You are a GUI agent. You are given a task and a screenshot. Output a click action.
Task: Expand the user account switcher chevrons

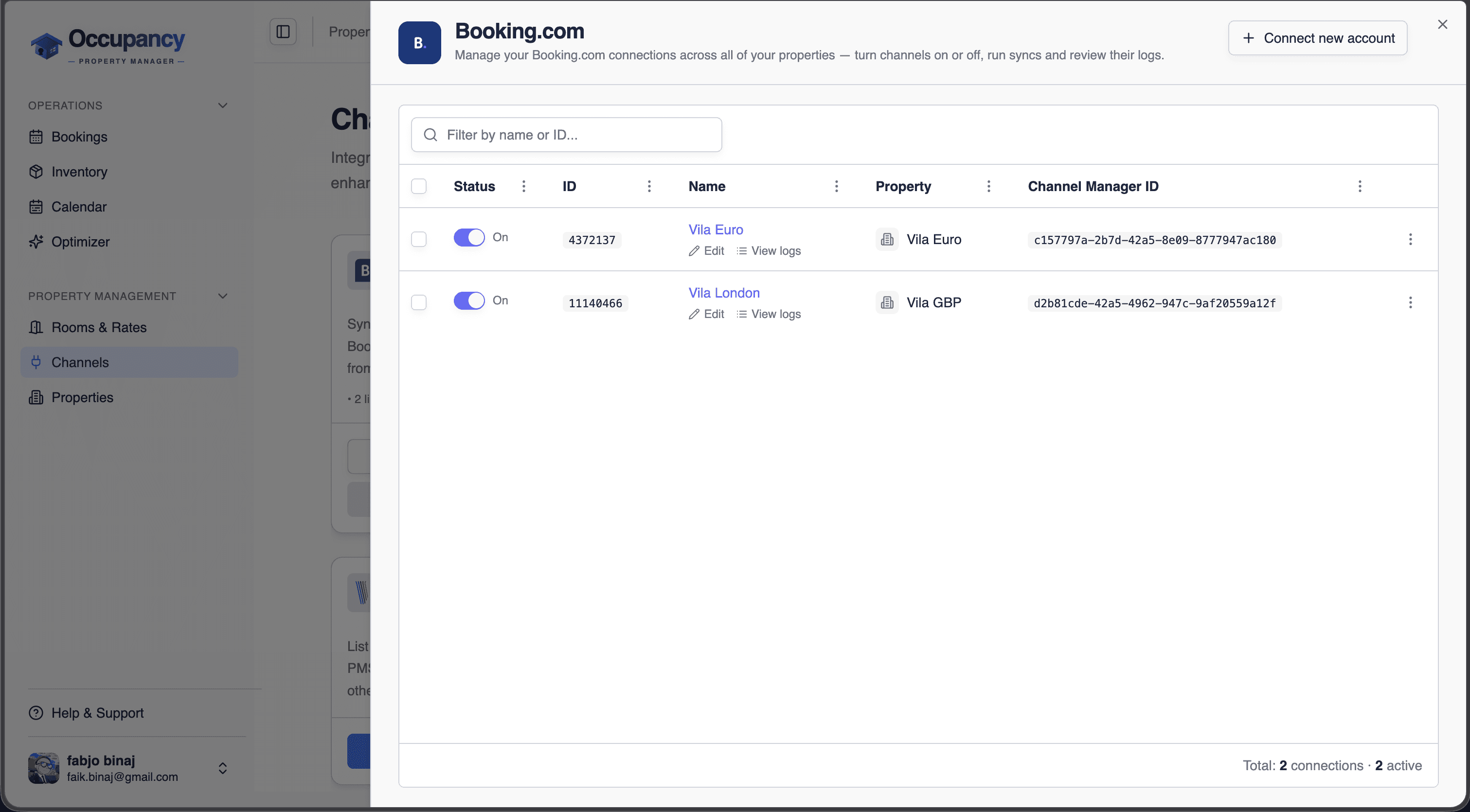[x=223, y=768]
